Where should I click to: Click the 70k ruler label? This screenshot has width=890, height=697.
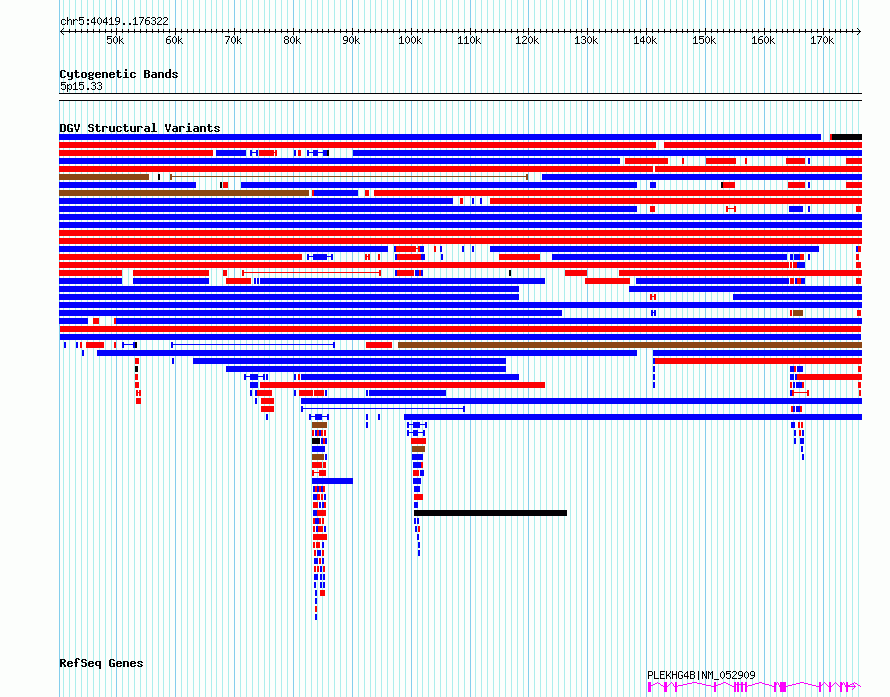pos(233,40)
